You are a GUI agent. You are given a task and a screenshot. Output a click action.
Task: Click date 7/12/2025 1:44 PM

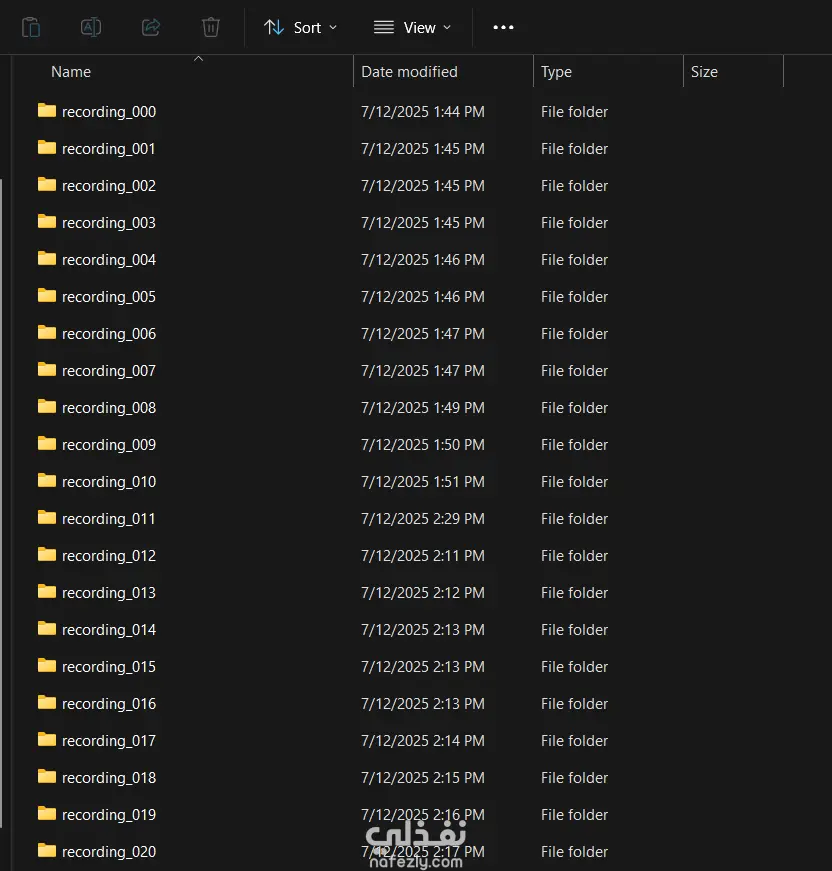(423, 112)
